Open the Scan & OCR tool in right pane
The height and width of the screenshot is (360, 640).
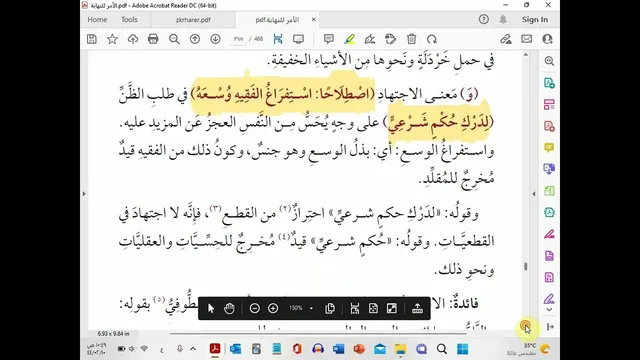[549, 212]
